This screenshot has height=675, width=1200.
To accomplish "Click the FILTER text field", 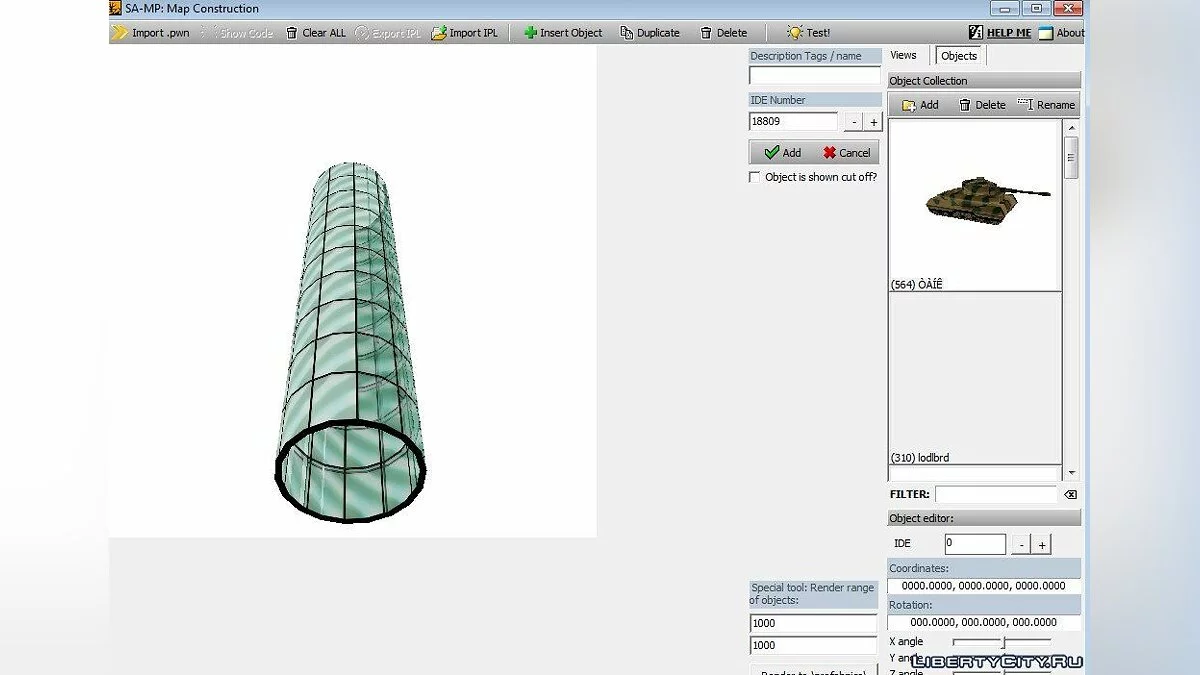I will pyautogui.click(x=995, y=494).
